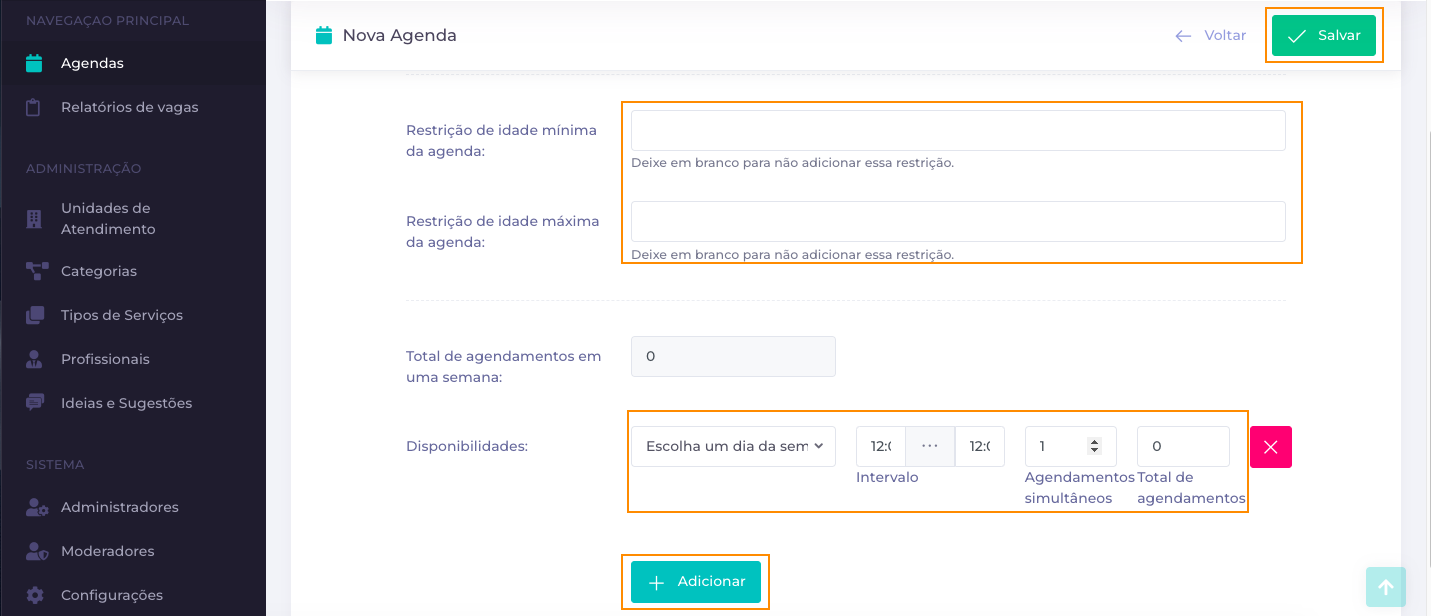Open the Moderadores menu item
This screenshot has height=616, width=1431.
tap(107, 551)
